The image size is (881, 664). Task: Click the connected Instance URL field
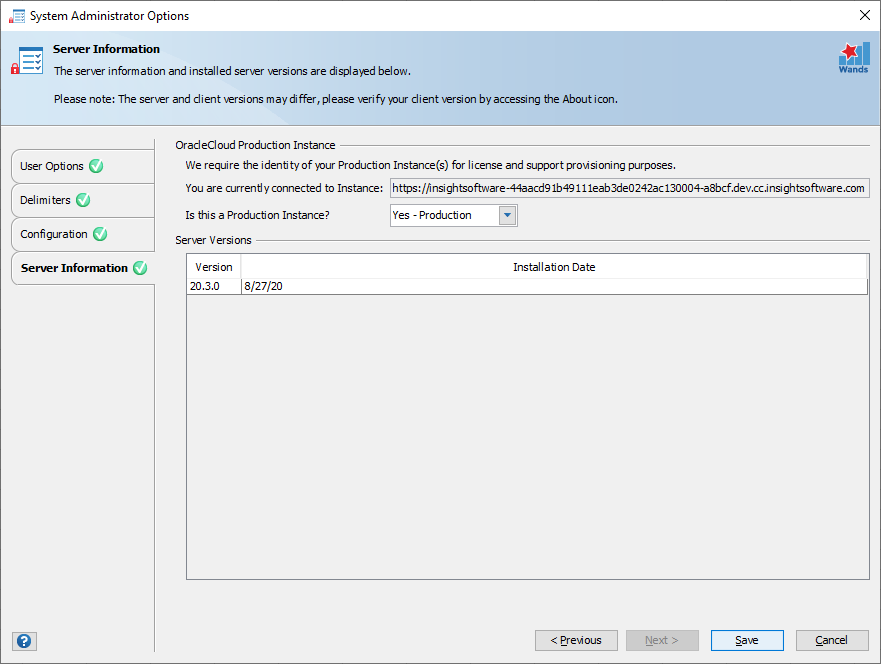click(x=629, y=188)
